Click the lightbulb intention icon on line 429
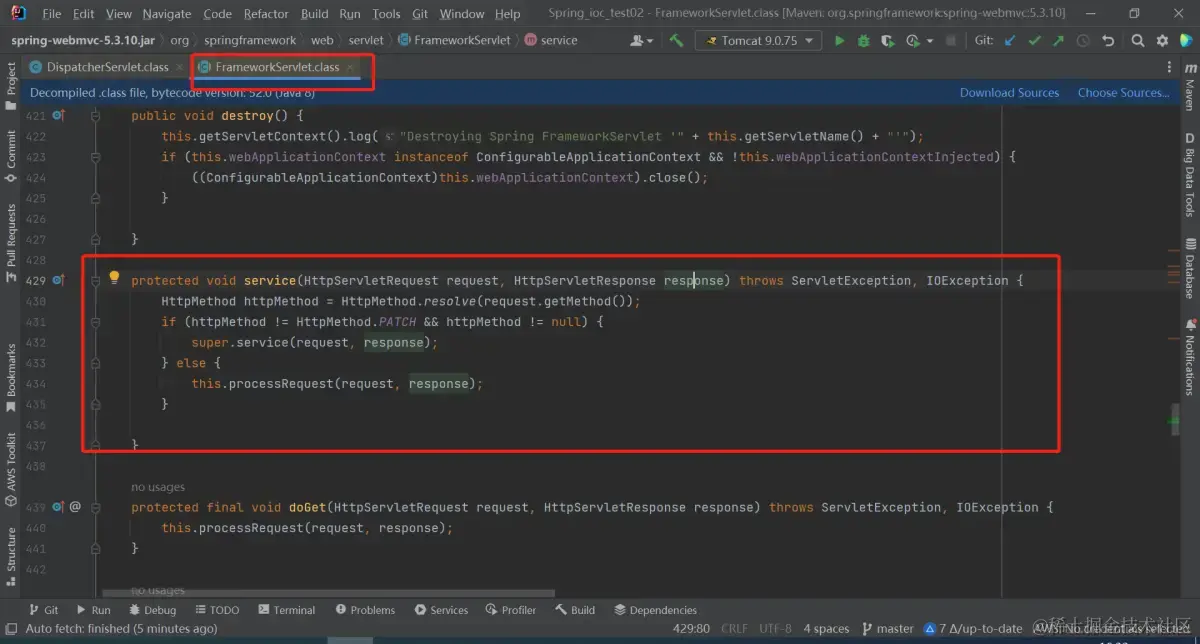The height and width of the screenshot is (644, 1200). tap(114, 277)
